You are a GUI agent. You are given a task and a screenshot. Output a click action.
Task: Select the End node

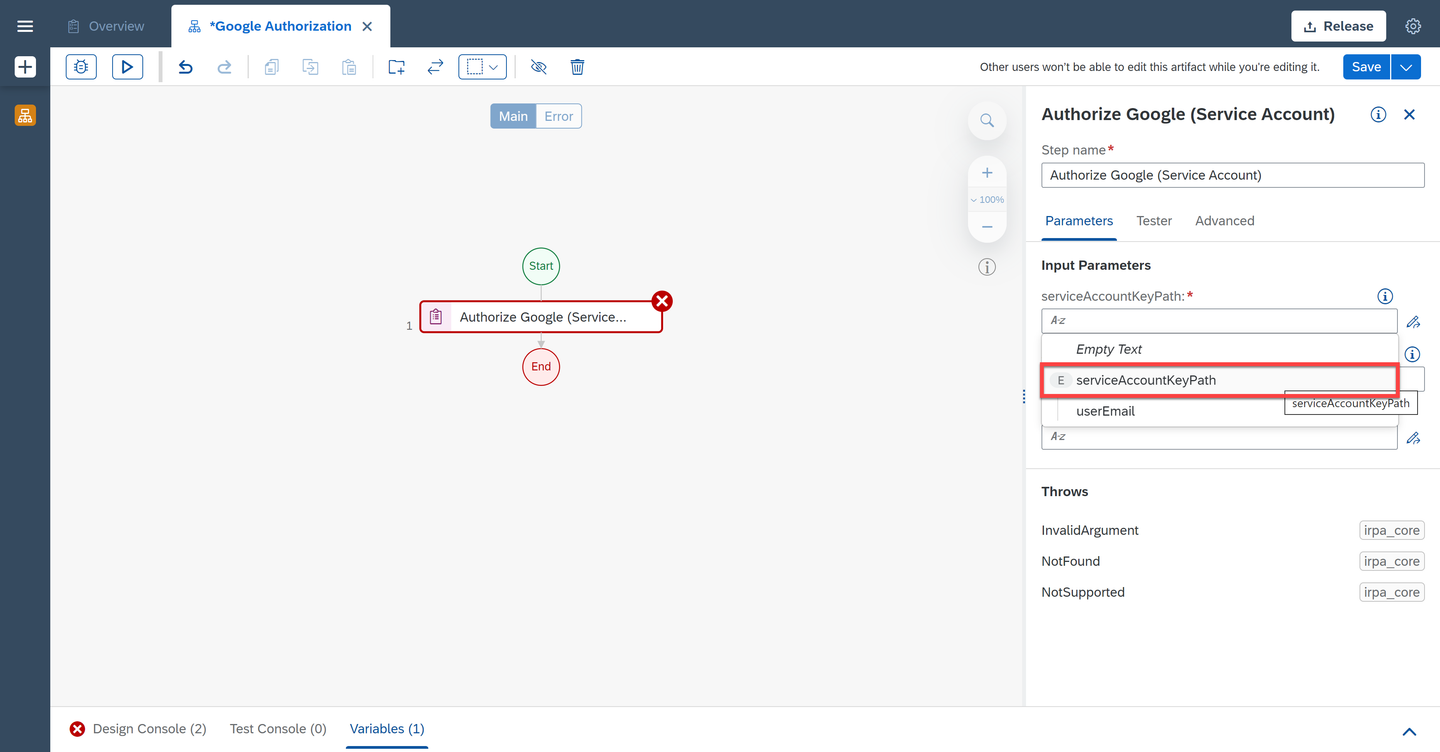tap(541, 367)
